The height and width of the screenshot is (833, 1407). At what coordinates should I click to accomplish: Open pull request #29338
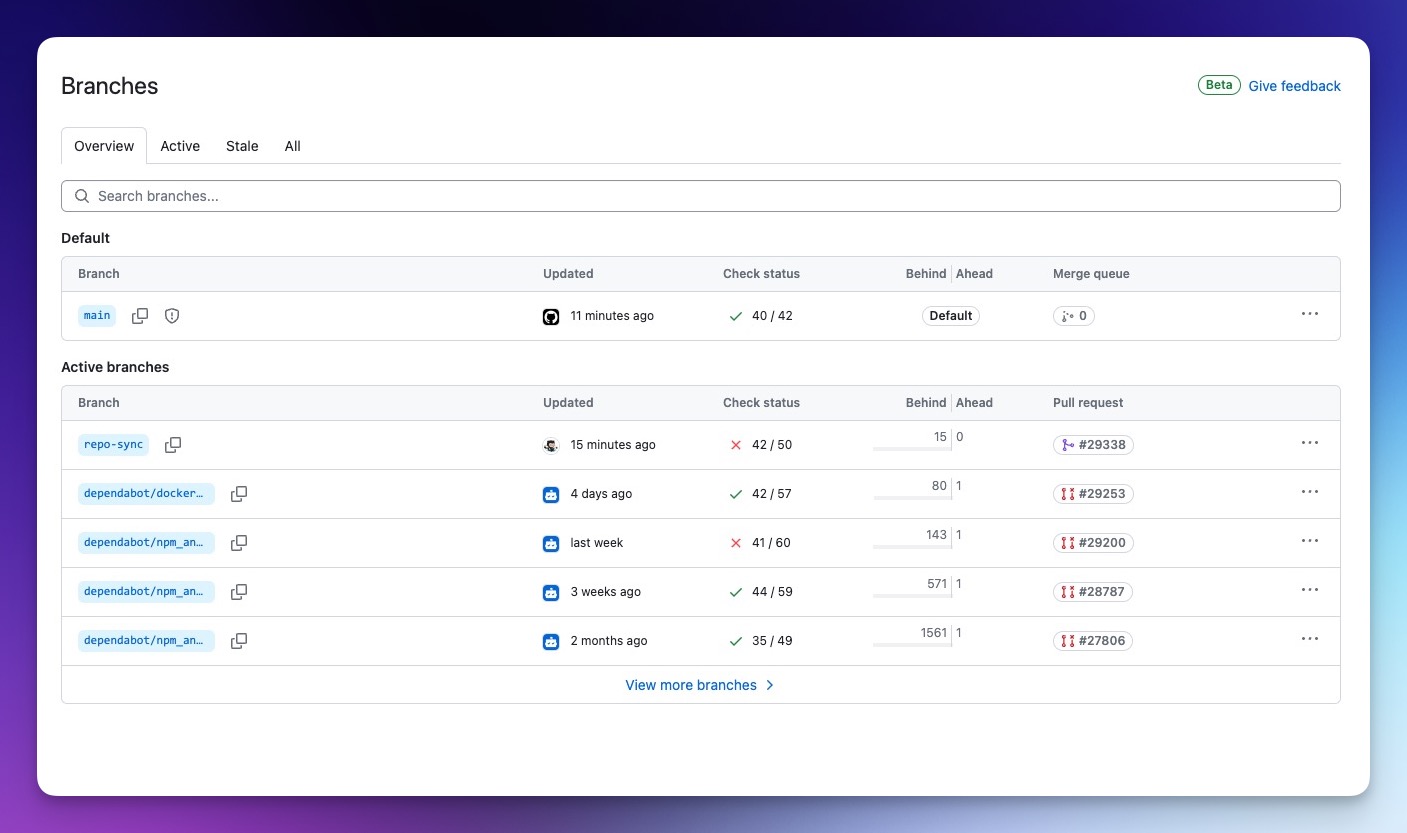[x=1093, y=445]
